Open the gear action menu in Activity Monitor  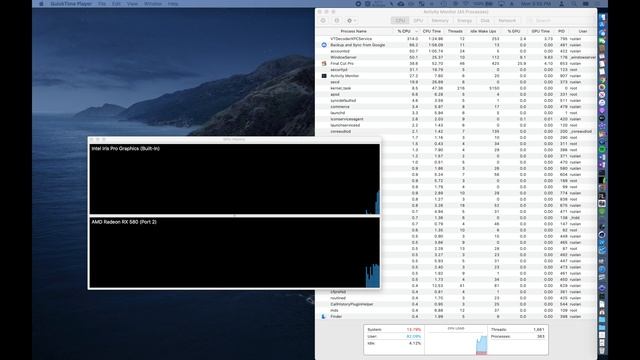click(x=351, y=20)
